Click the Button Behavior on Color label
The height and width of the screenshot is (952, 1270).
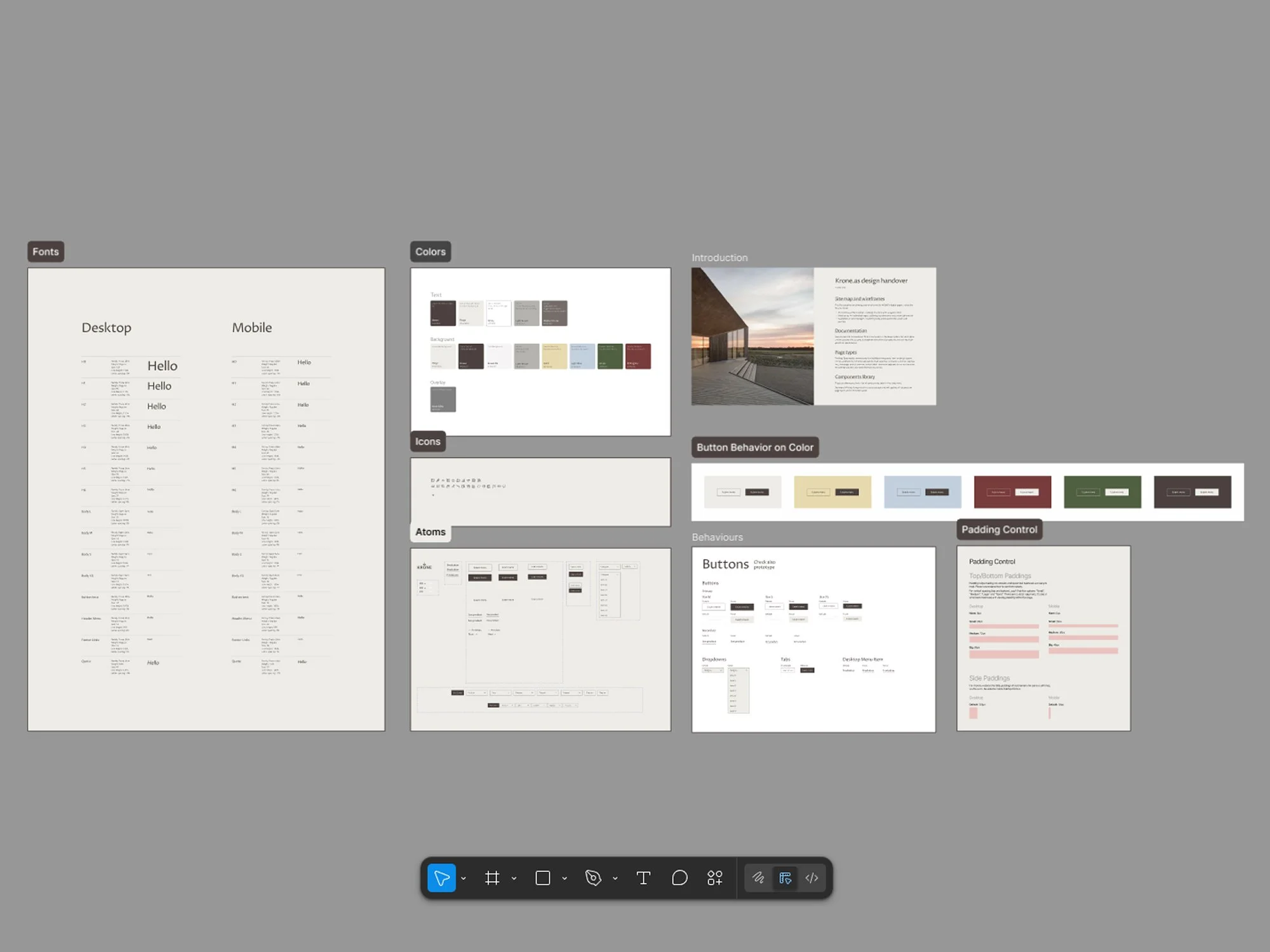coord(754,447)
